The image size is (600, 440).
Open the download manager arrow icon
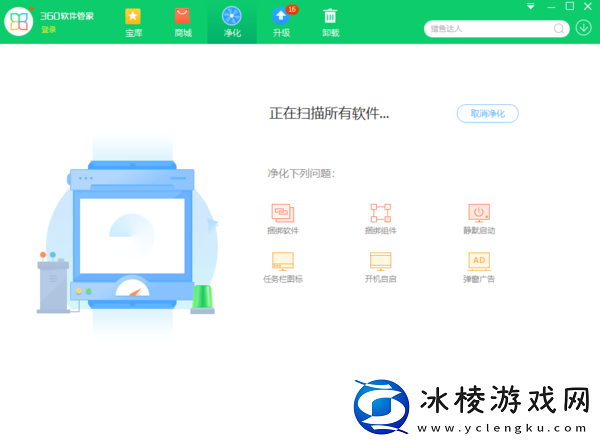(x=584, y=28)
